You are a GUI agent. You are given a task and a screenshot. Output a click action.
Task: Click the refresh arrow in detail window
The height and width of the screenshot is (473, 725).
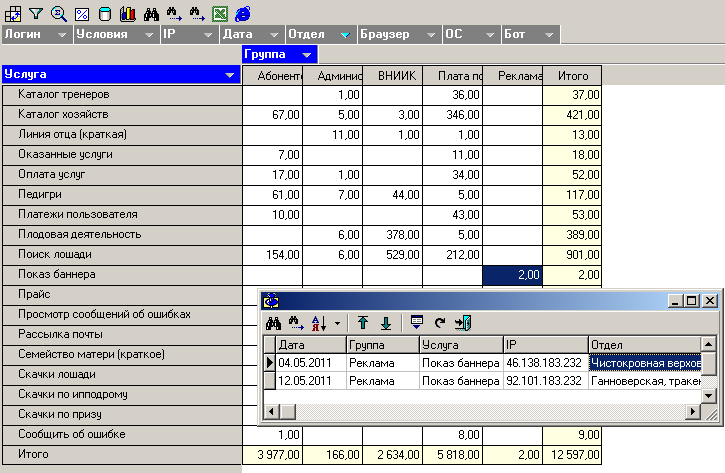tap(438, 323)
